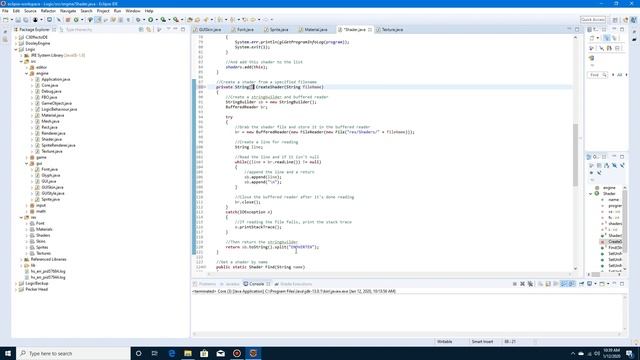Screen dimensions: 640x360
Task: Switch to Gradle Executions tab
Action: 294,284
